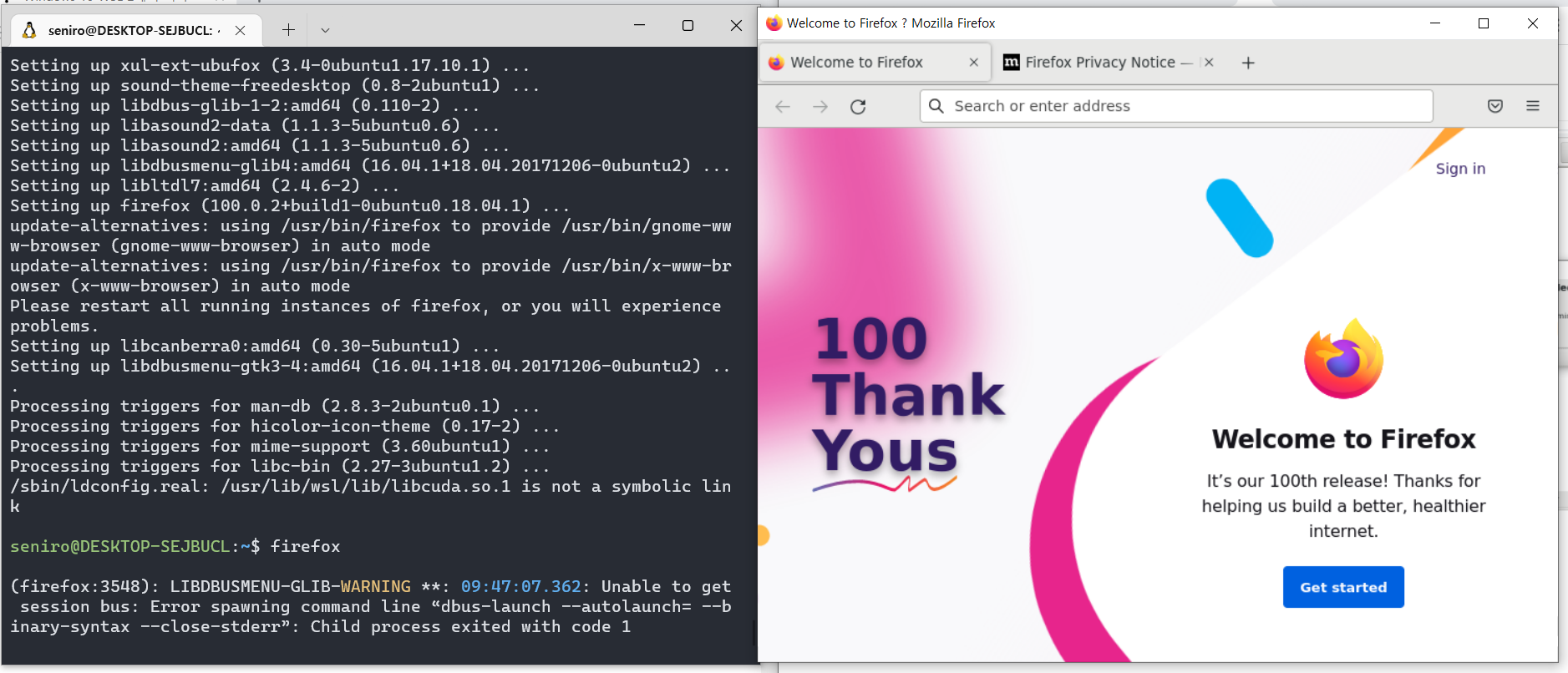Image resolution: width=1568 pixels, height=673 pixels.
Task: Reload the current Firefox page
Action: (x=858, y=106)
